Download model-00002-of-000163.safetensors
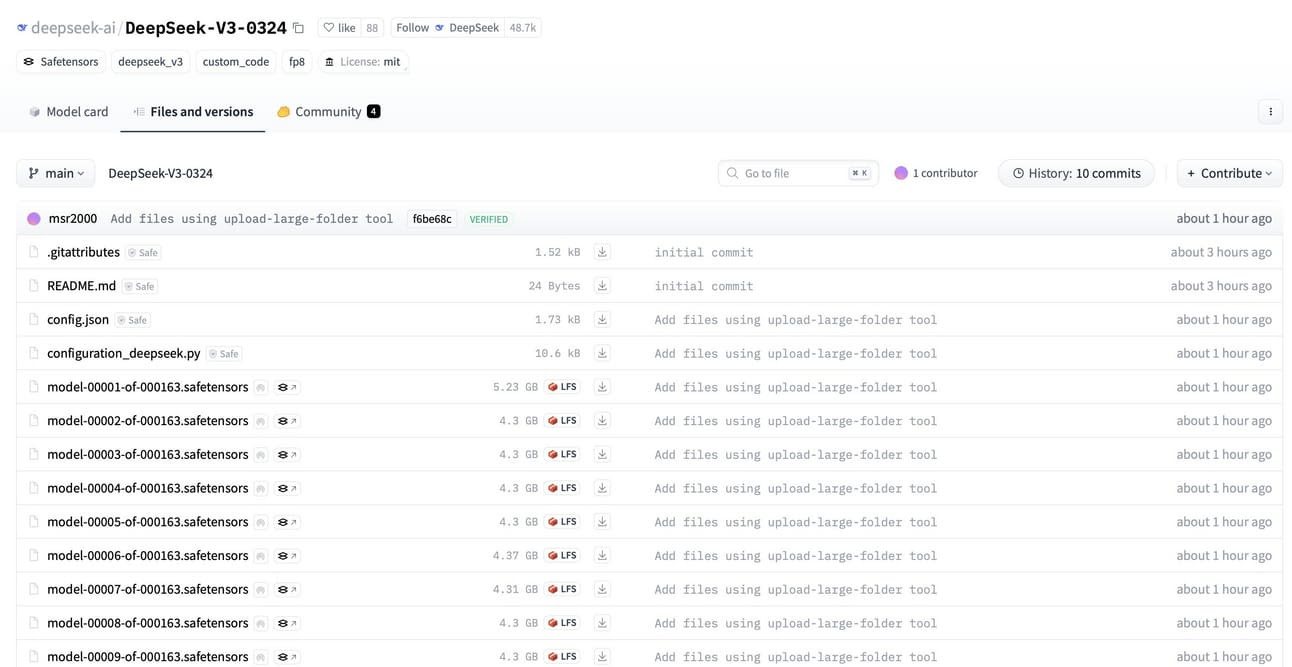 coord(602,421)
